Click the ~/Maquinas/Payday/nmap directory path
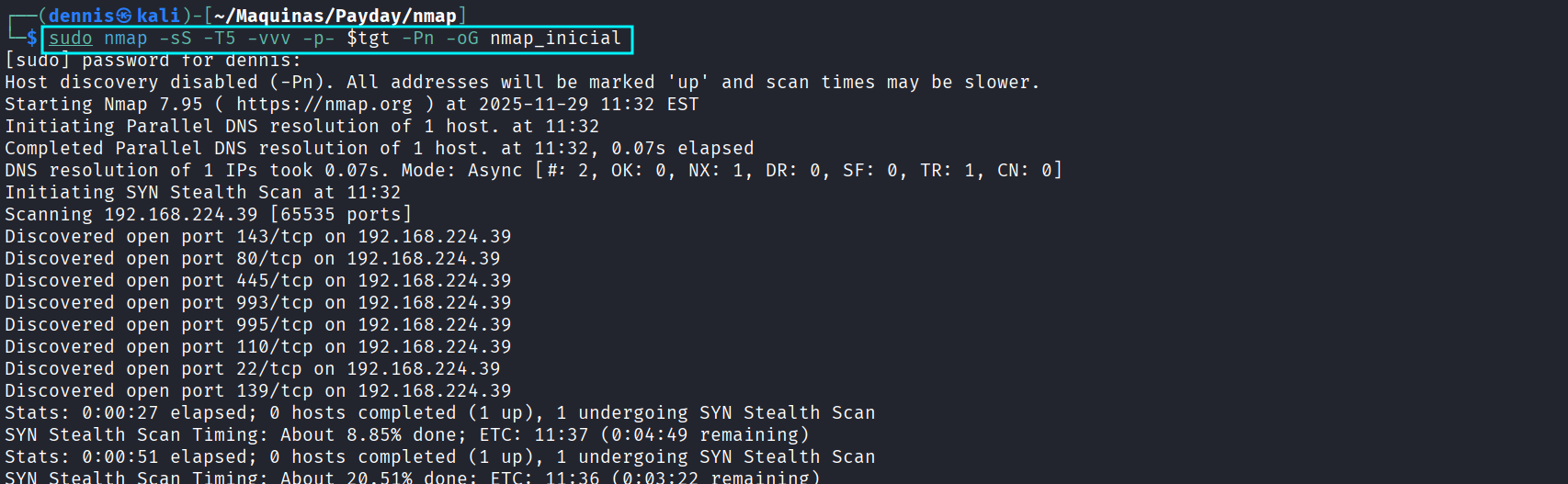This screenshot has width=1568, height=484. coord(335,16)
